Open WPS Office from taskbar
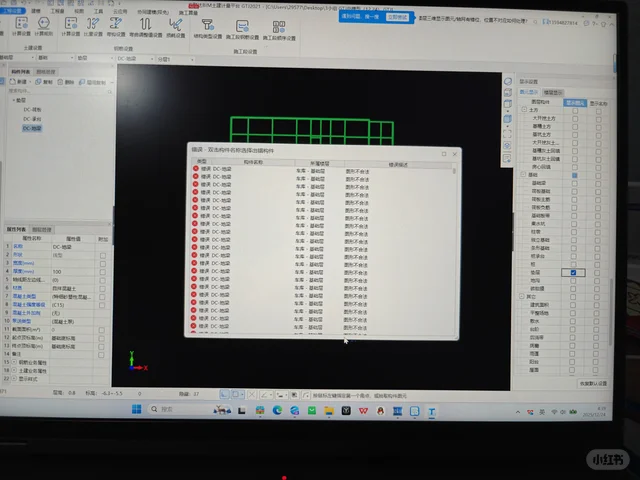The height and width of the screenshot is (480, 640). pyautogui.click(x=363, y=411)
